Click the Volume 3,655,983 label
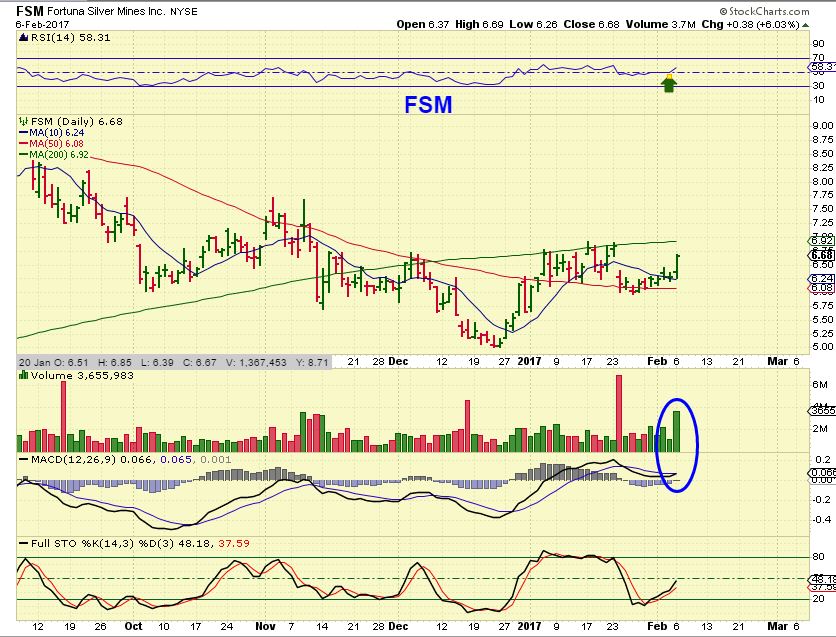Screen dimensions: 836x637 [82, 375]
